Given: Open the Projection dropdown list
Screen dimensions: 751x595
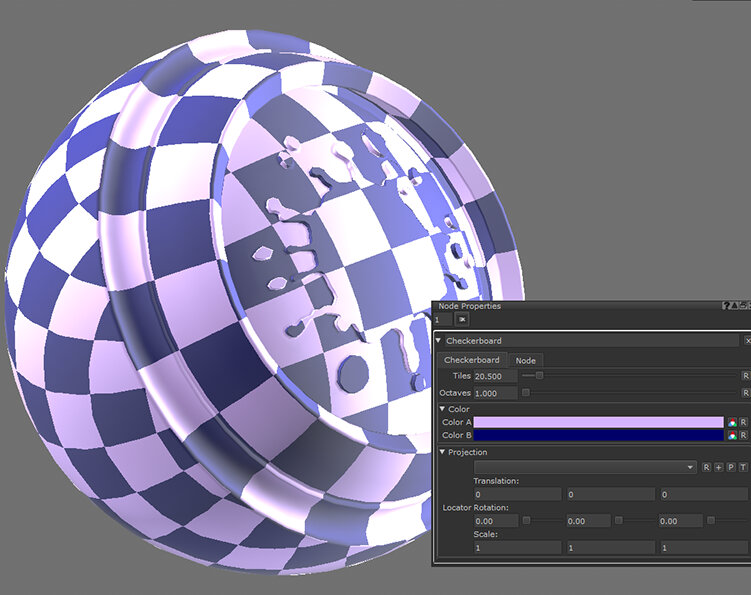Looking at the screenshot, I should [x=690, y=467].
